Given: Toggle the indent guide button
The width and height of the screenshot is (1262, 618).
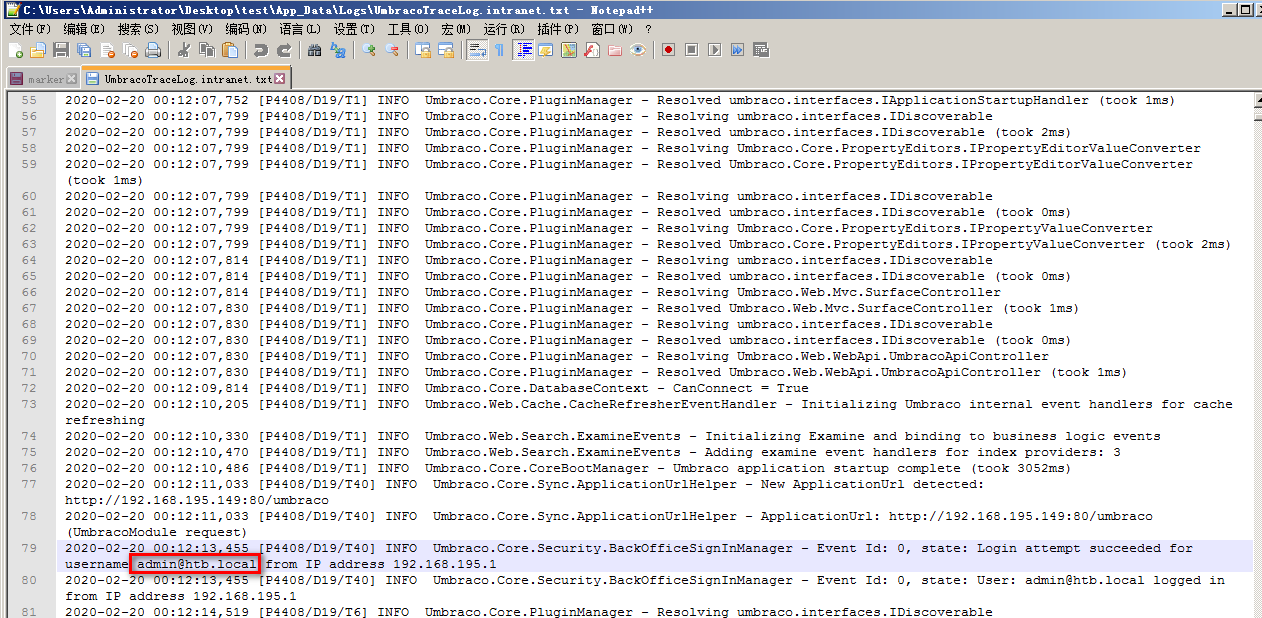Looking at the screenshot, I should [523, 50].
